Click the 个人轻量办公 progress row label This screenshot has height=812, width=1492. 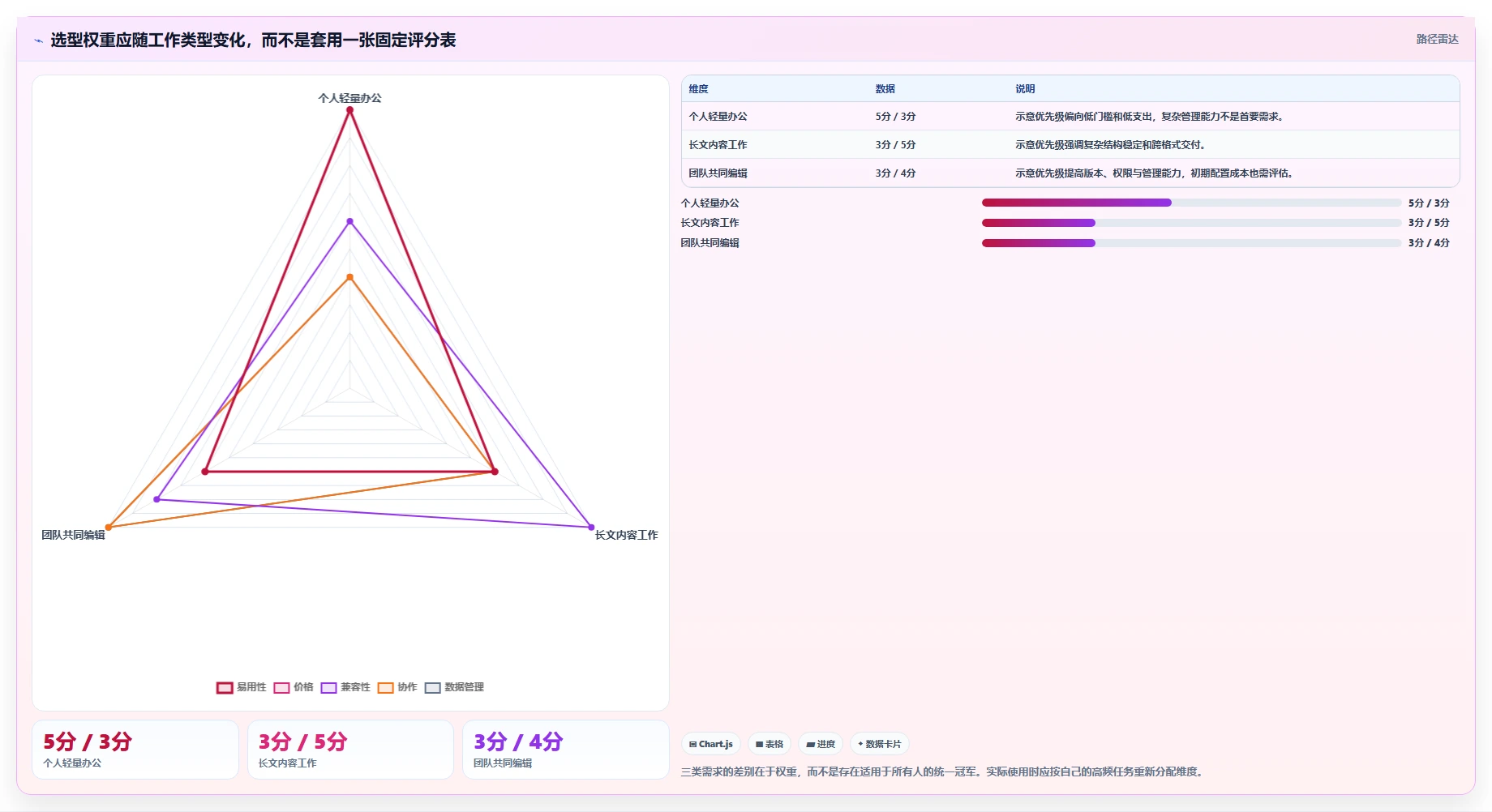[x=710, y=203]
